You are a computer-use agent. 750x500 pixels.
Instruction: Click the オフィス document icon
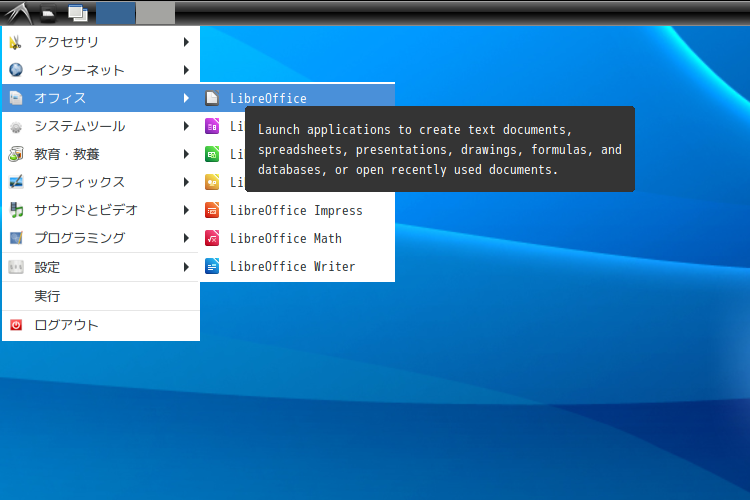pyautogui.click(x=16, y=98)
